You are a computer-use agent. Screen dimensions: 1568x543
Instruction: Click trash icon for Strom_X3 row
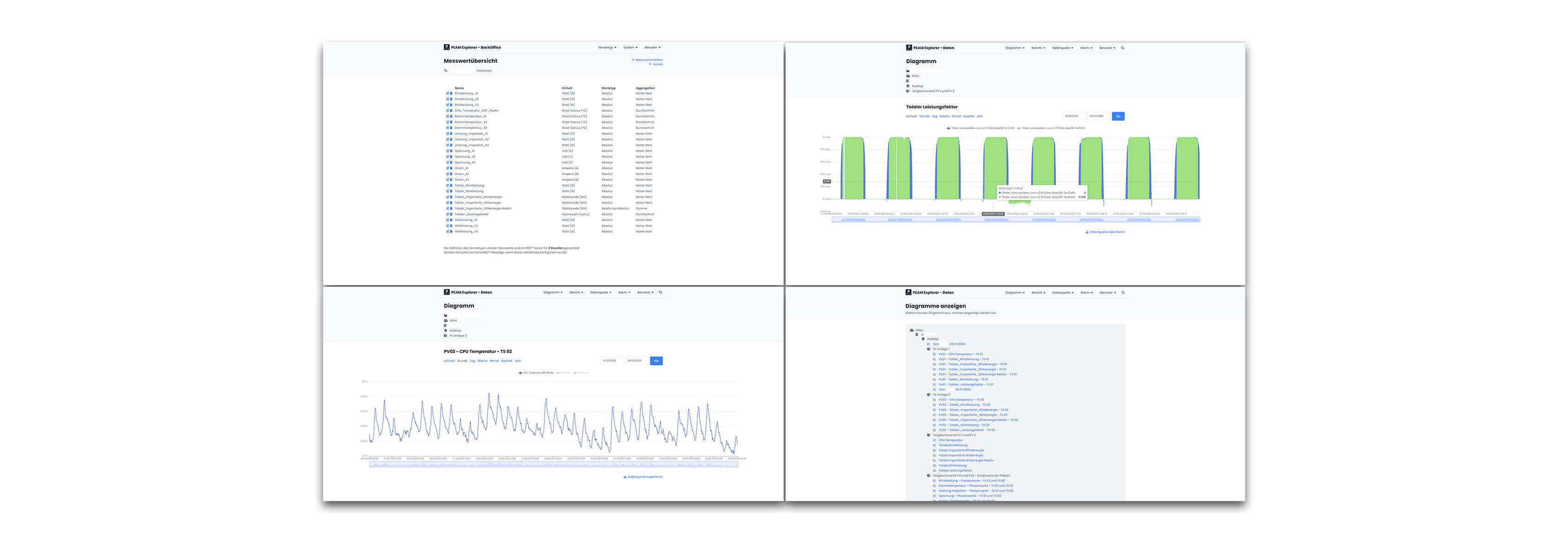point(451,180)
